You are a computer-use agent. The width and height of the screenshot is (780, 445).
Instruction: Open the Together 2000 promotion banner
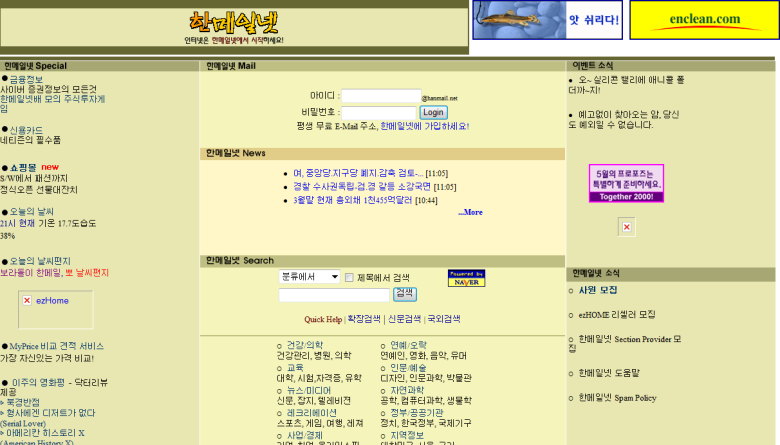(626, 183)
